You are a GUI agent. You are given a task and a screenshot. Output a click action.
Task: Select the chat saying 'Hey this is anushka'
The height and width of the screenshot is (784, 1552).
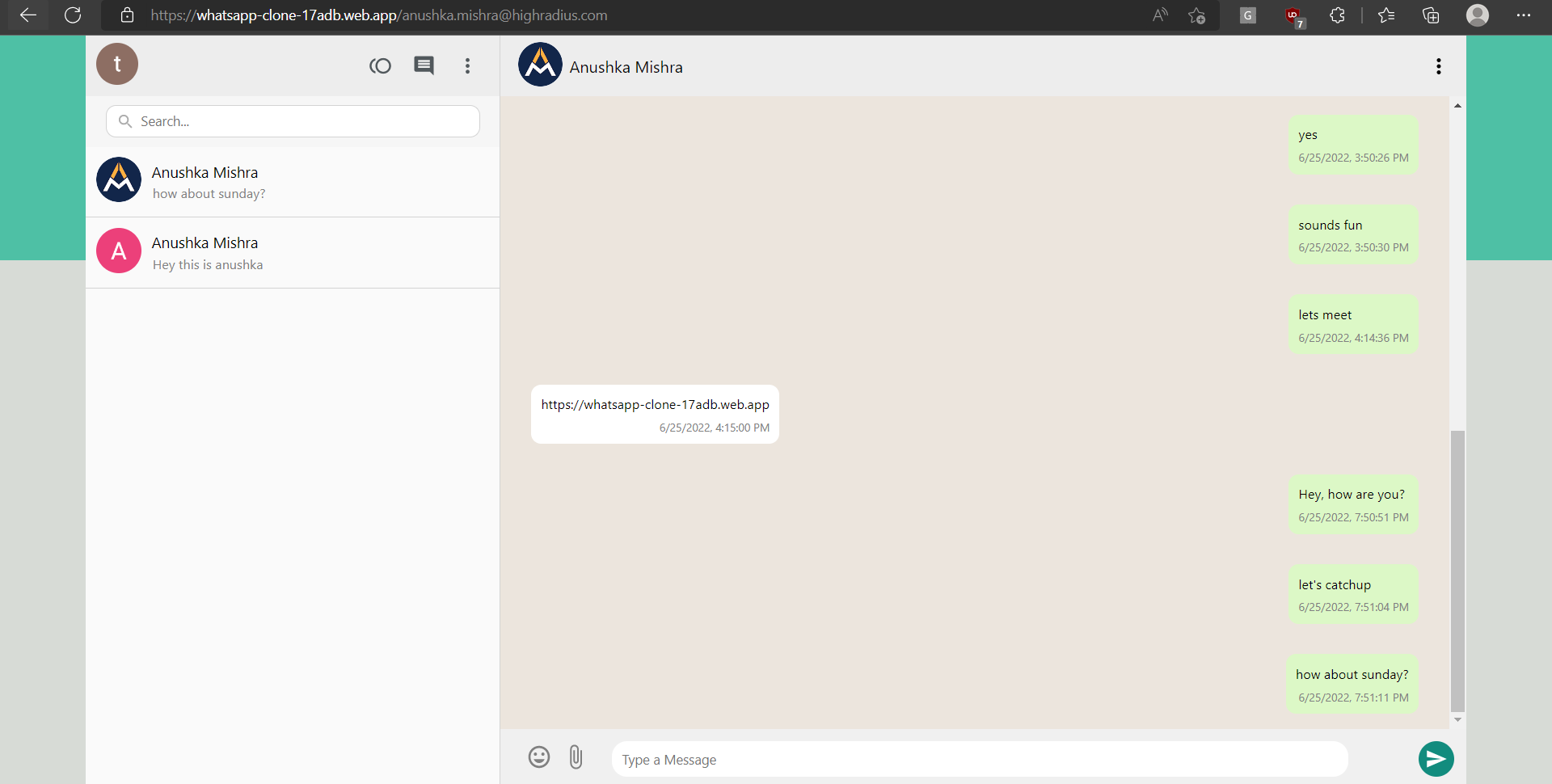(x=291, y=251)
